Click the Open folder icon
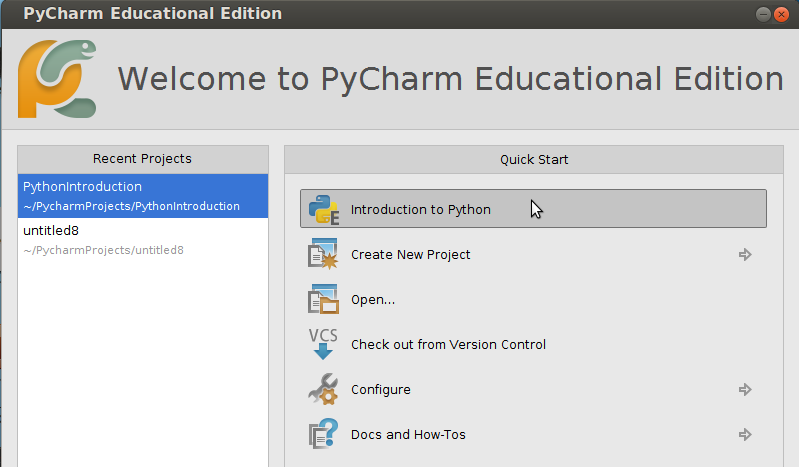The height and width of the screenshot is (467, 799). (x=323, y=299)
